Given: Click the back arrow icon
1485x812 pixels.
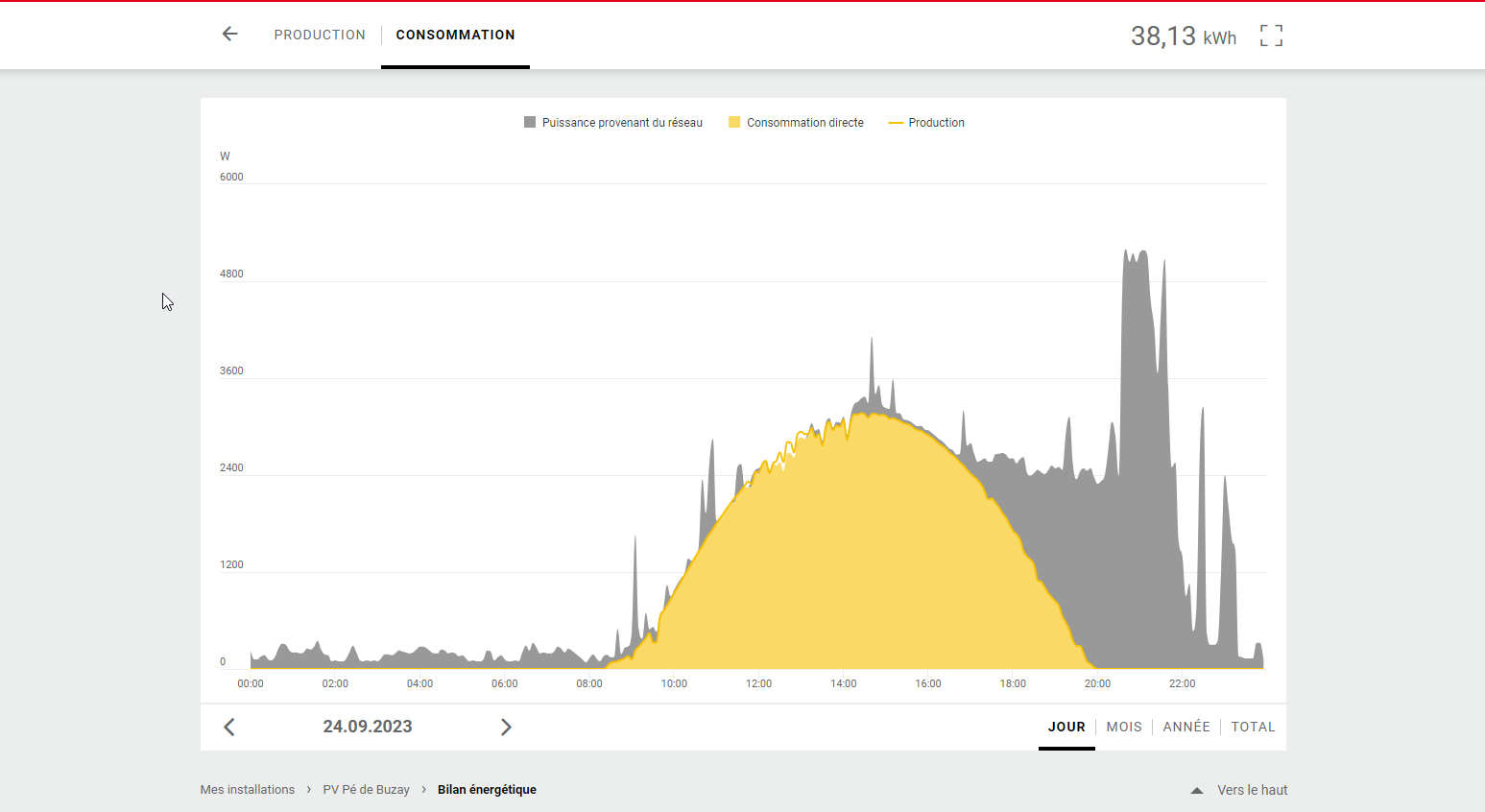Looking at the screenshot, I should coord(229,35).
